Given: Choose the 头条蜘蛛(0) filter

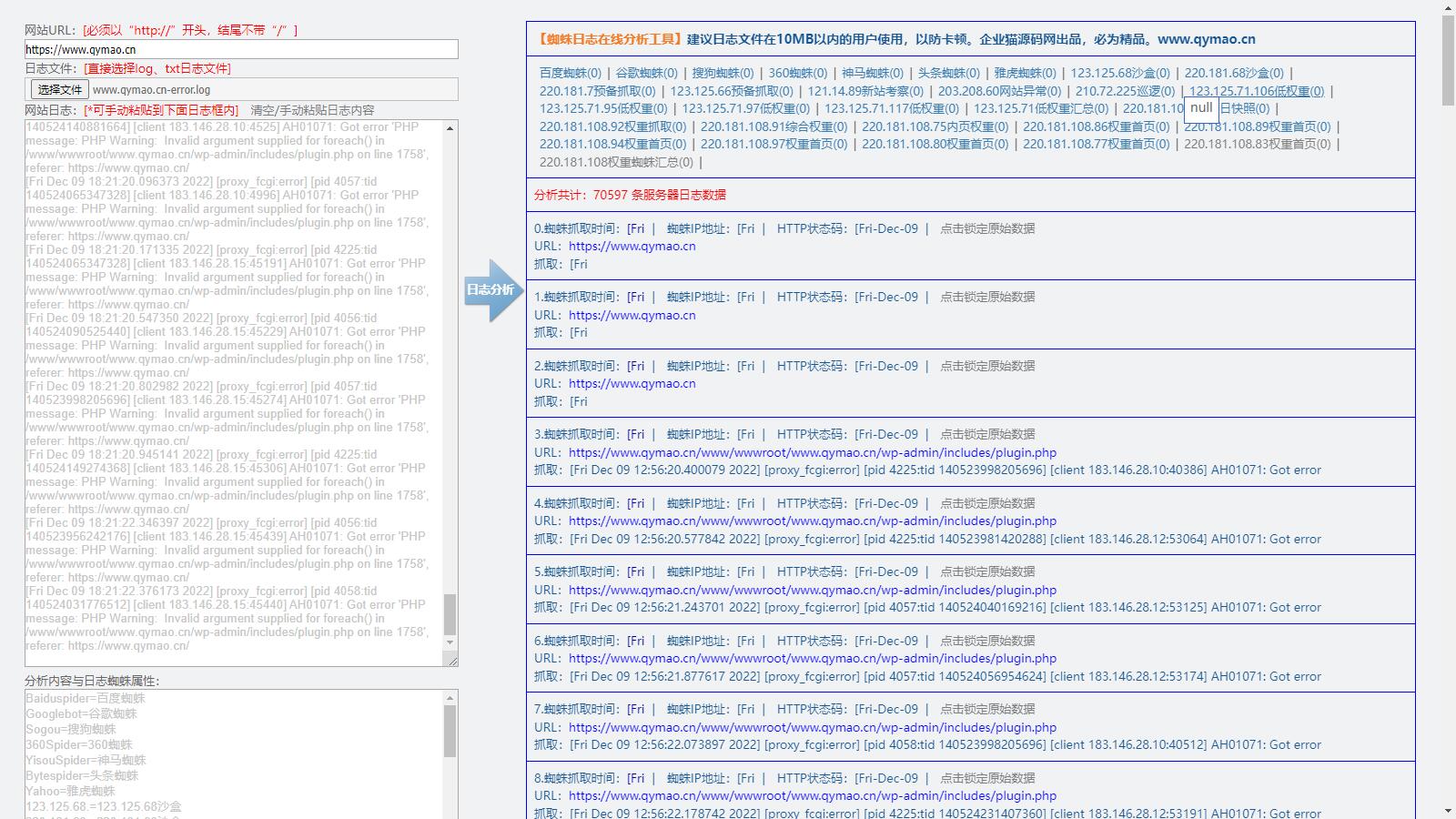Looking at the screenshot, I should click(949, 73).
